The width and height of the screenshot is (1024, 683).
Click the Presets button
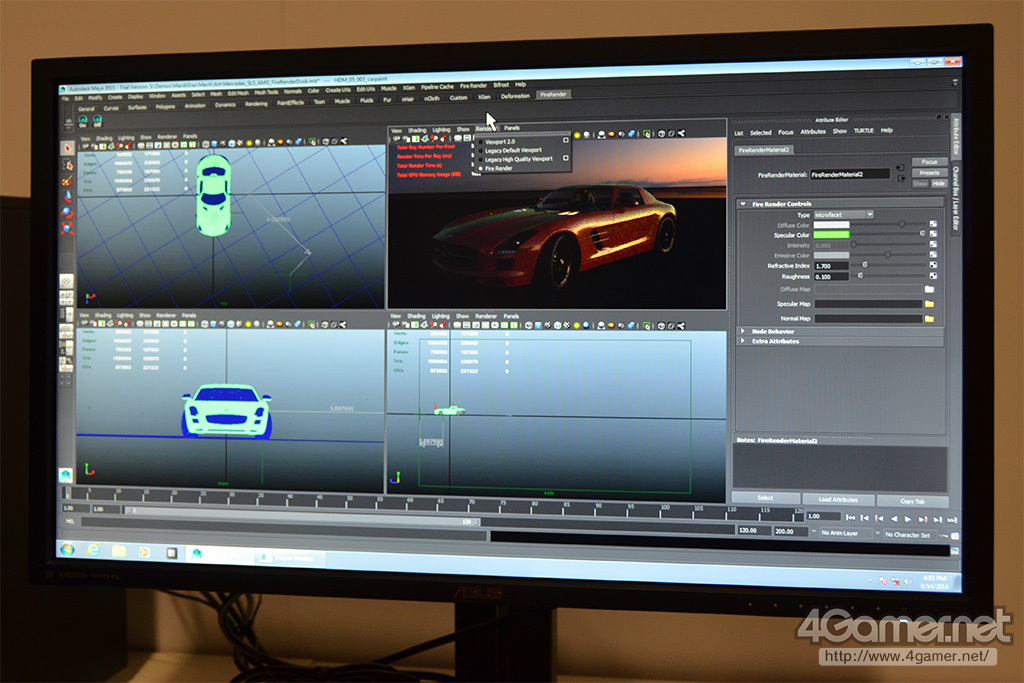click(930, 173)
